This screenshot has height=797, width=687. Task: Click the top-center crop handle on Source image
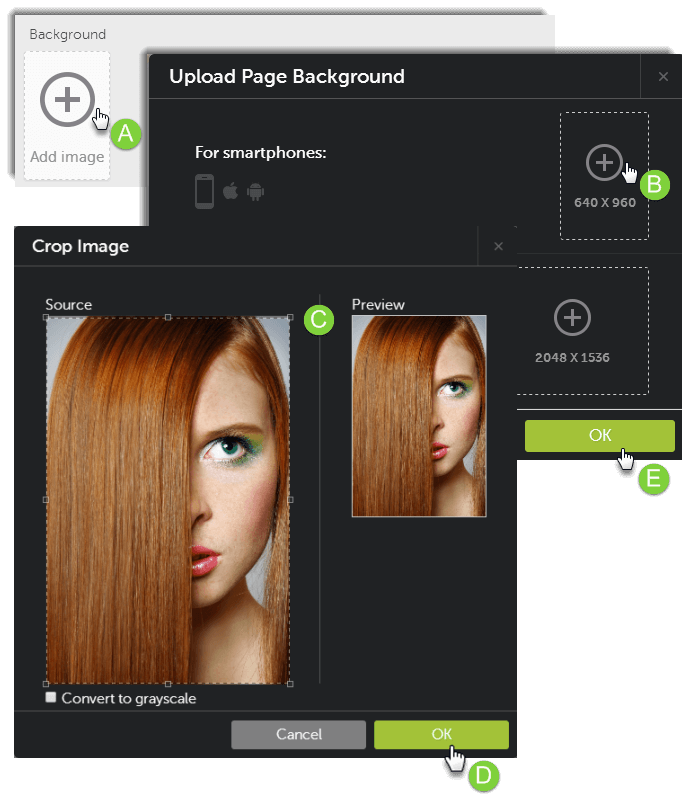[168, 317]
